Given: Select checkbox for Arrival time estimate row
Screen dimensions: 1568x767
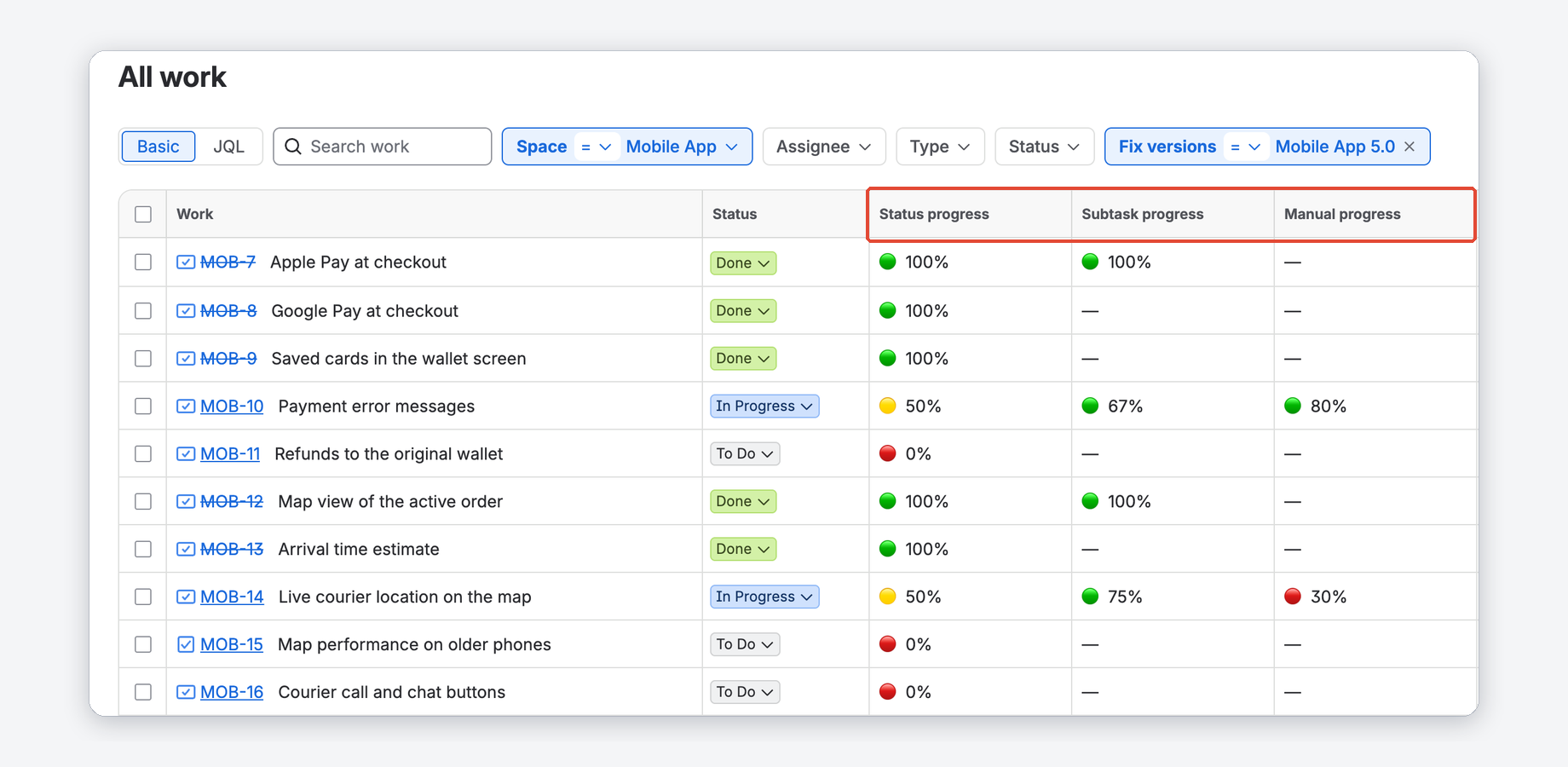Looking at the screenshot, I should click(143, 549).
